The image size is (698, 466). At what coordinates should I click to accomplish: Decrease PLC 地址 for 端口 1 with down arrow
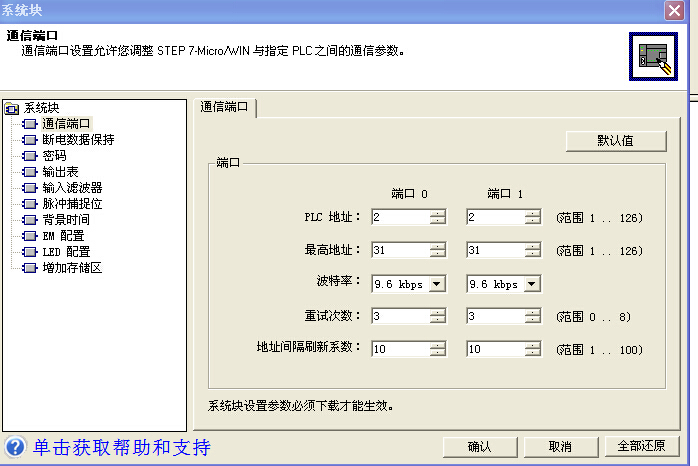[532, 221]
